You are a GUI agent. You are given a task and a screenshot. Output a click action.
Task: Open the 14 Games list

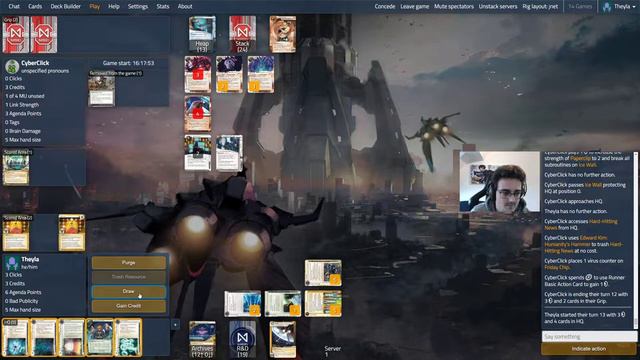[x=580, y=7]
